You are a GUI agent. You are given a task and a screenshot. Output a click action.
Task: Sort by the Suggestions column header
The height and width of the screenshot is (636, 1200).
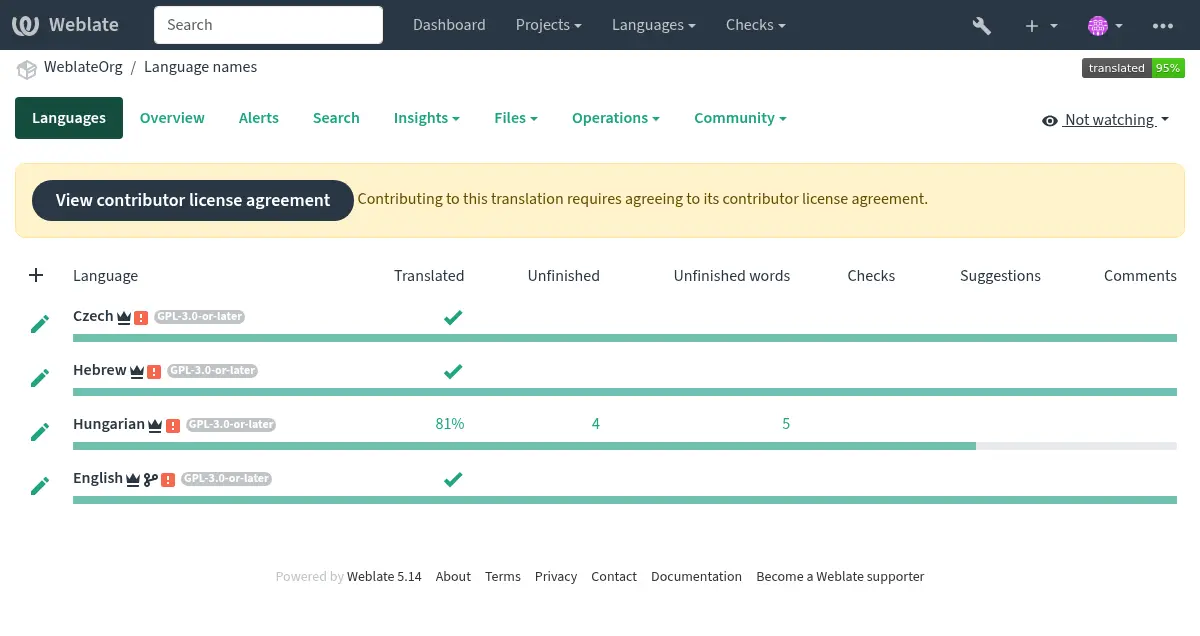tap(1000, 276)
